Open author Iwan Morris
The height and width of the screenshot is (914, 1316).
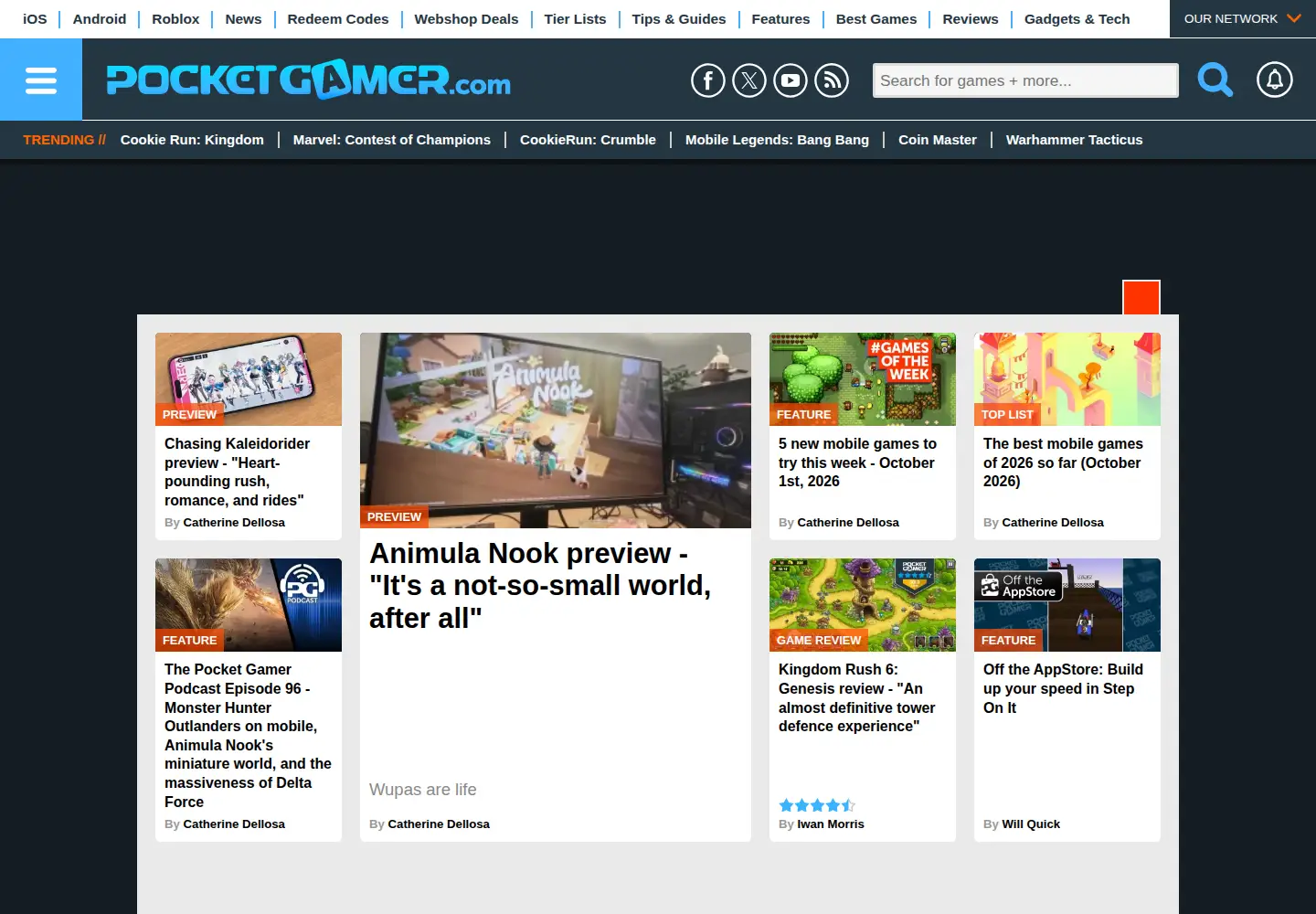(831, 824)
